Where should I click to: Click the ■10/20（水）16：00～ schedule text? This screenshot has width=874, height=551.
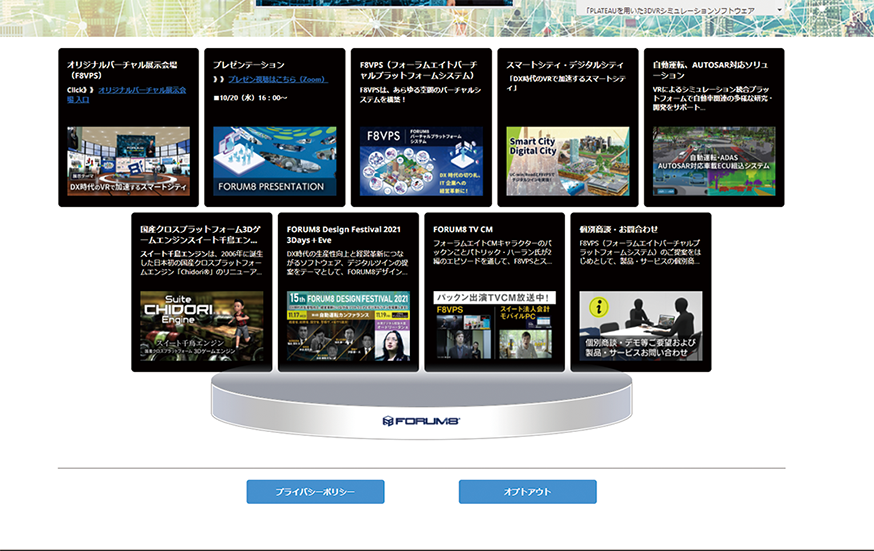(250, 97)
